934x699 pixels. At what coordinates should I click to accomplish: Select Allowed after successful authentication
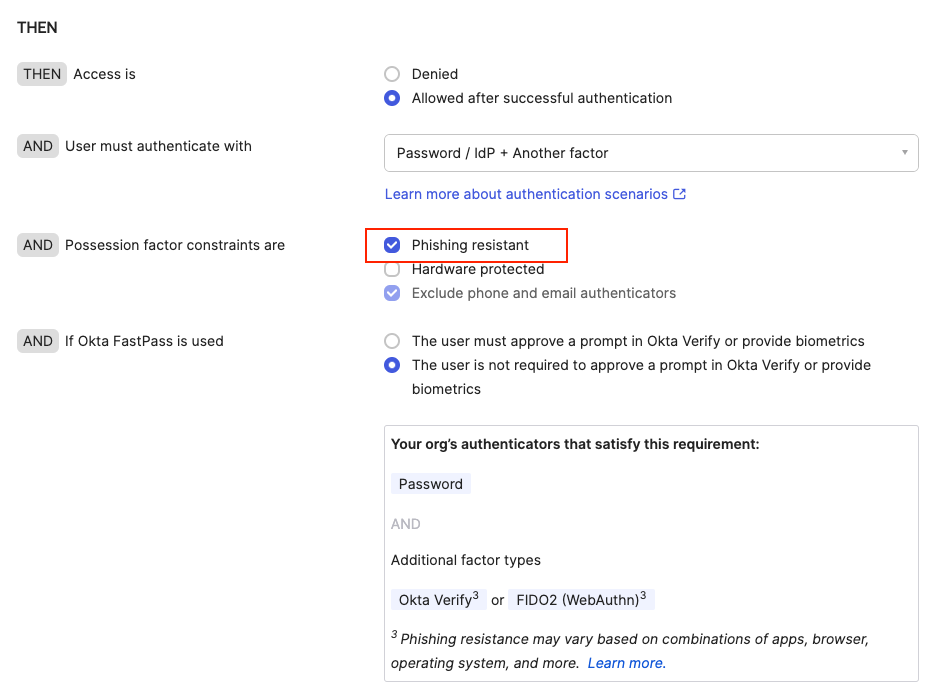392,98
